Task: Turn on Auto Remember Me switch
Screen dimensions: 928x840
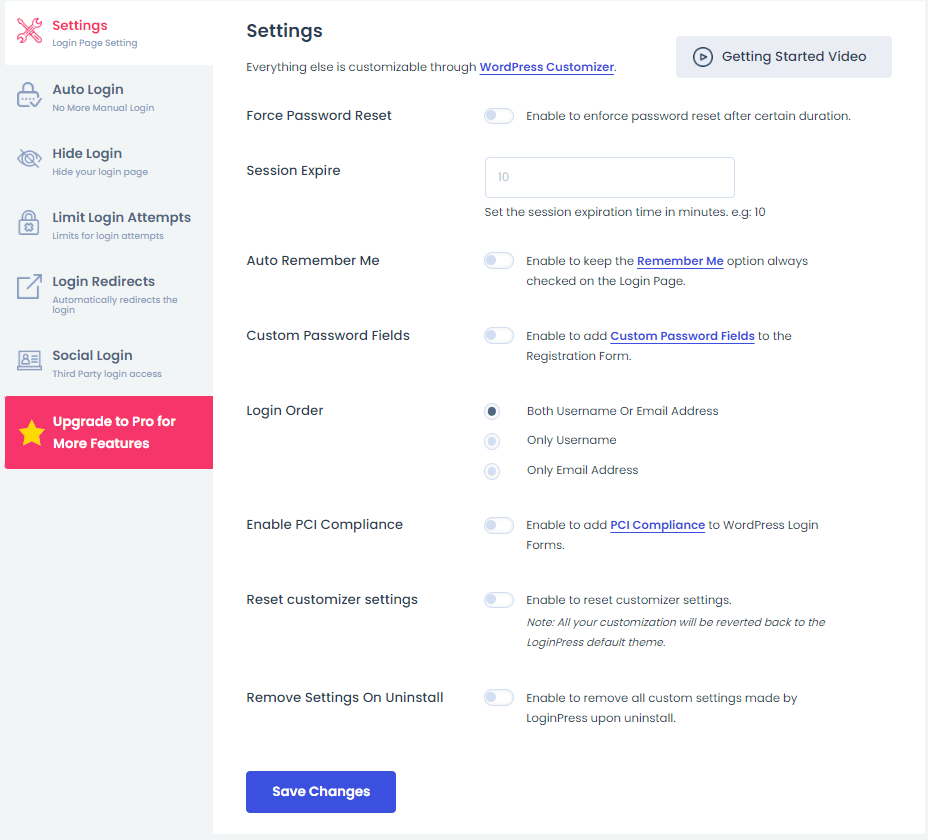Action: [498, 260]
